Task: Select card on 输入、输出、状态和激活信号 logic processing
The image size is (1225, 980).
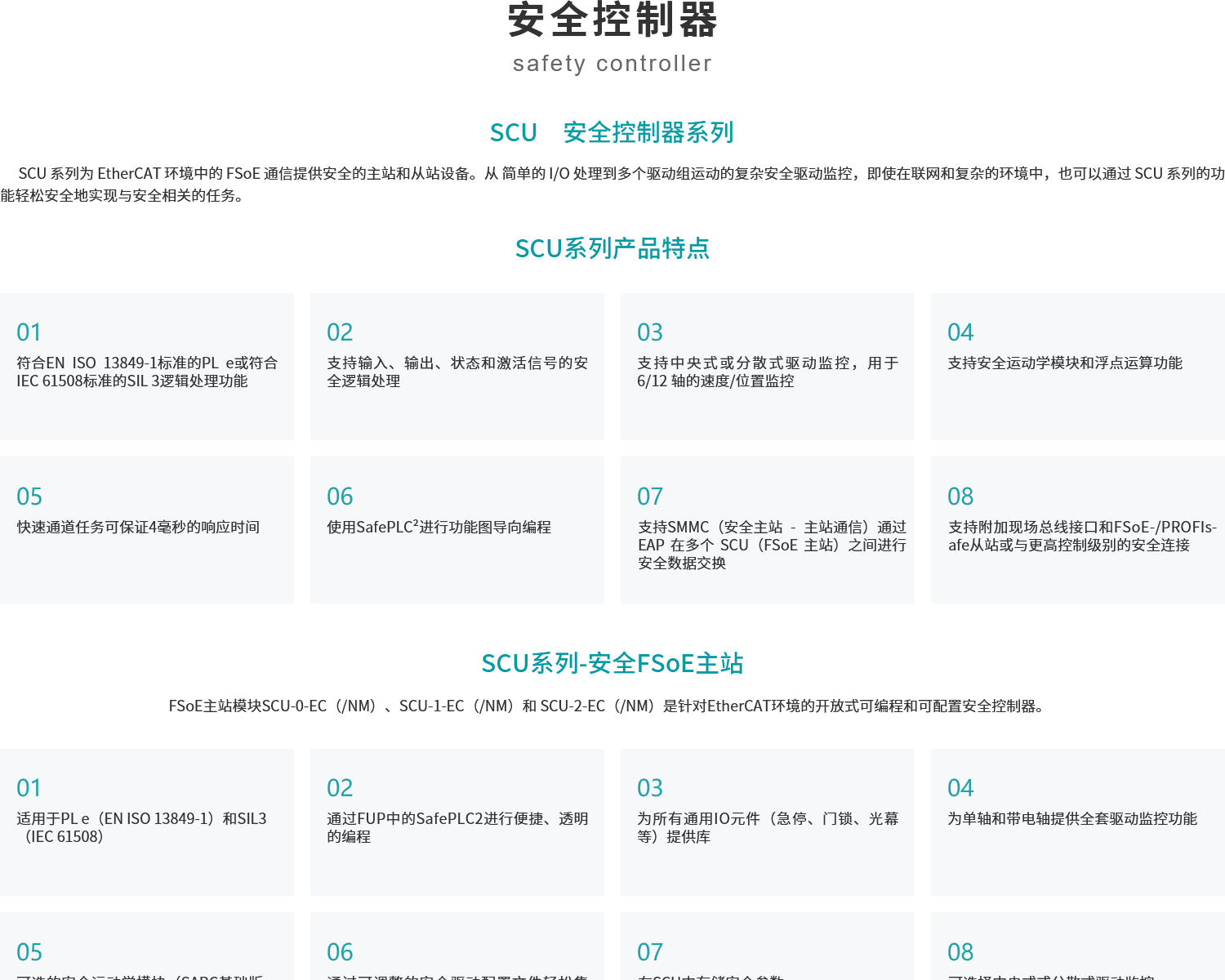Action: [x=457, y=367]
